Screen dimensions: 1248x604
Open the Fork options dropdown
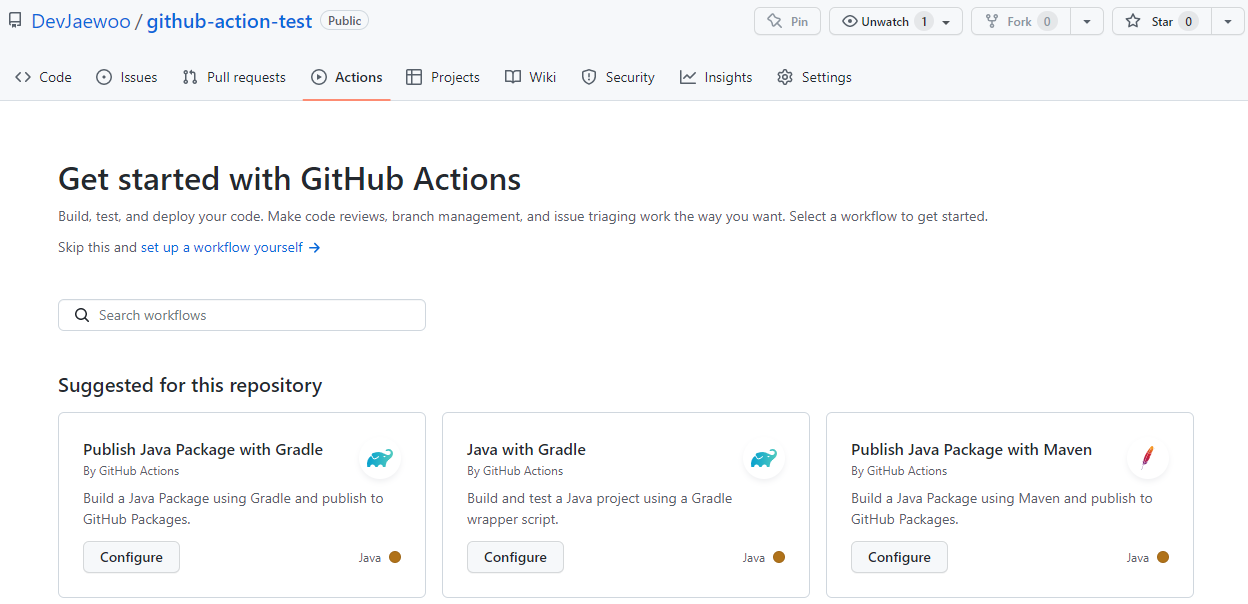pyautogui.click(x=1087, y=21)
